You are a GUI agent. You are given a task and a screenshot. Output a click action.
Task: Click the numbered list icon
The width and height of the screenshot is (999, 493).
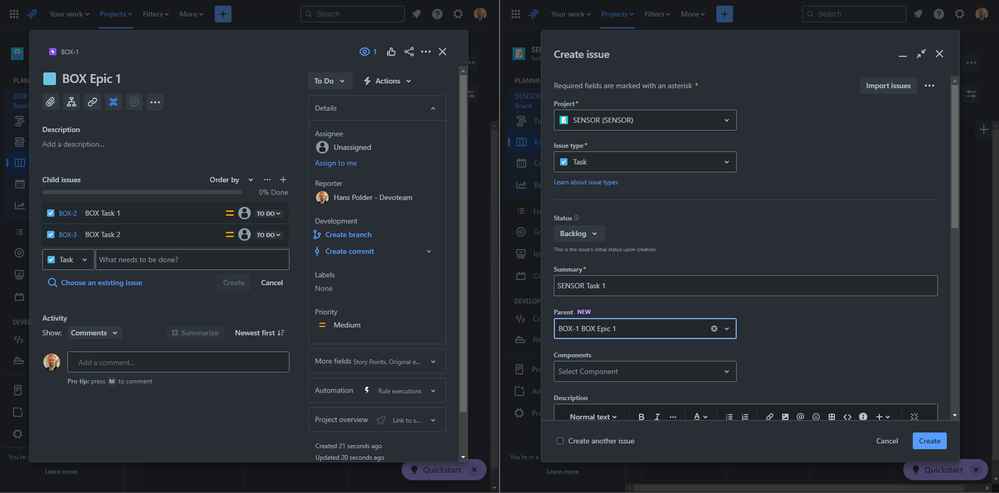click(745, 417)
